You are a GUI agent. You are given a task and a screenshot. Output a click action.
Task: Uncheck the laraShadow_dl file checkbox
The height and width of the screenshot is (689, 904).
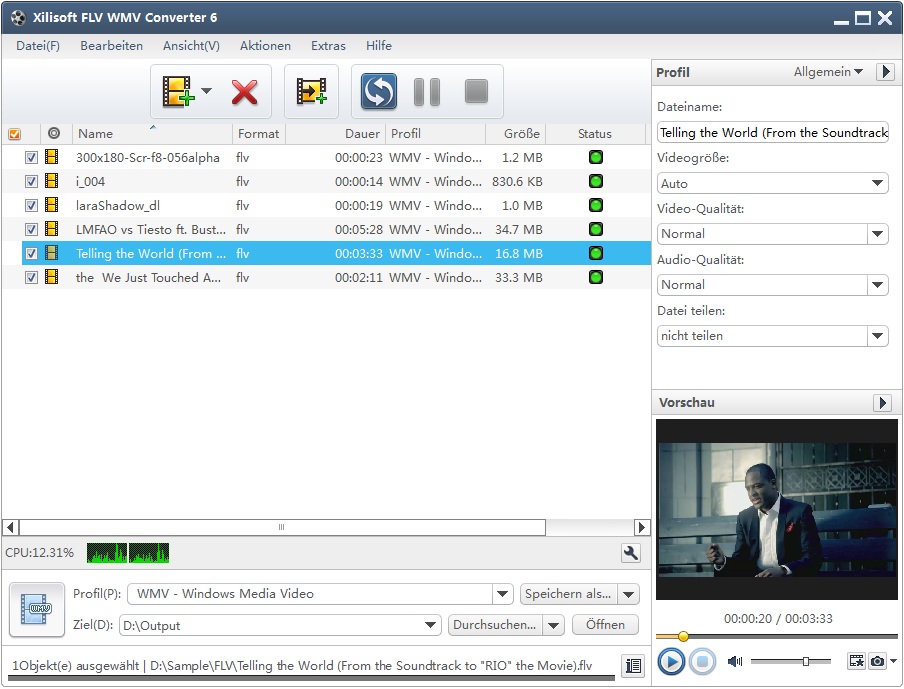coord(31,205)
